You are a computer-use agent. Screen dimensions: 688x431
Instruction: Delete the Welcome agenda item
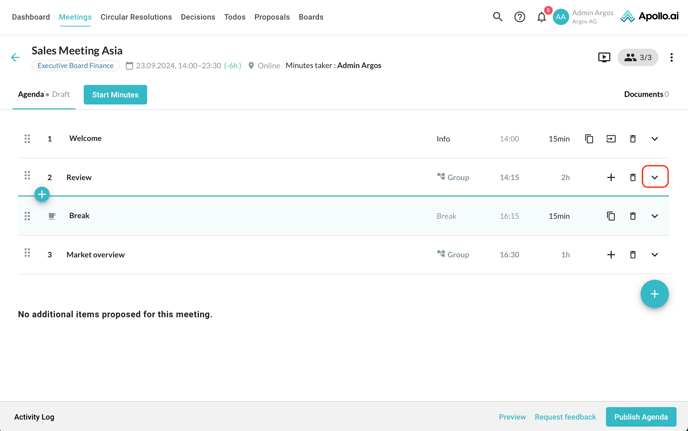tap(633, 139)
